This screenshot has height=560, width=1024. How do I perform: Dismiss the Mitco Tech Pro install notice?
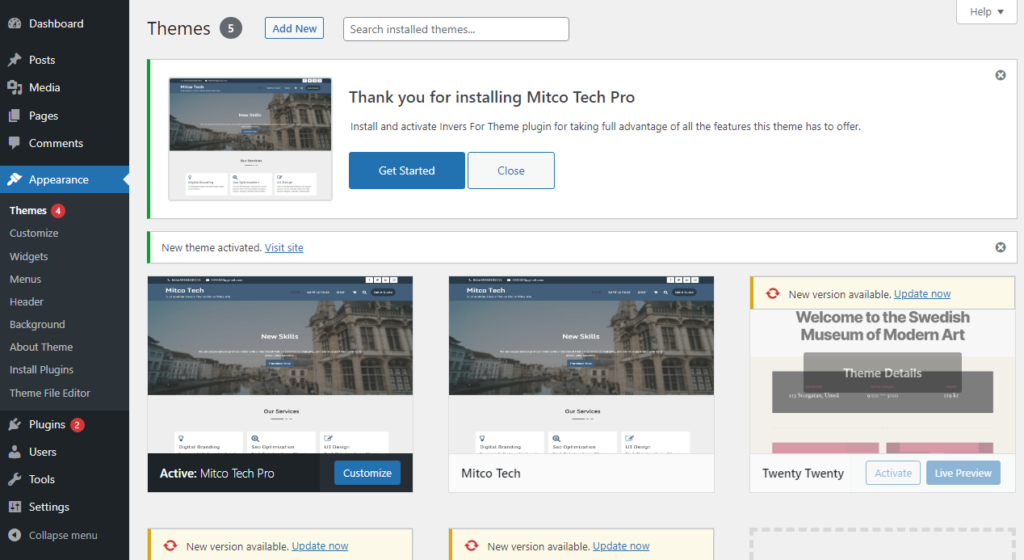click(1000, 75)
